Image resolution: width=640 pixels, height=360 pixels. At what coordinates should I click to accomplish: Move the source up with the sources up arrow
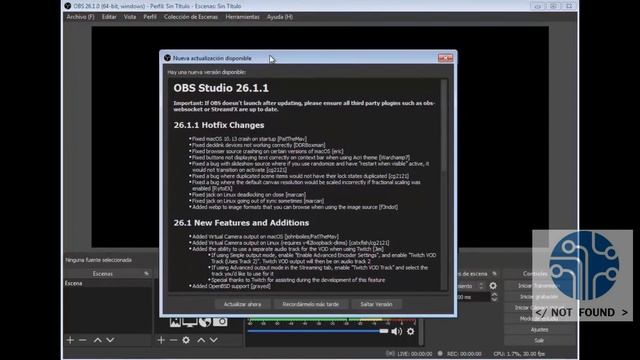pyautogui.click(x=201, y=340)
